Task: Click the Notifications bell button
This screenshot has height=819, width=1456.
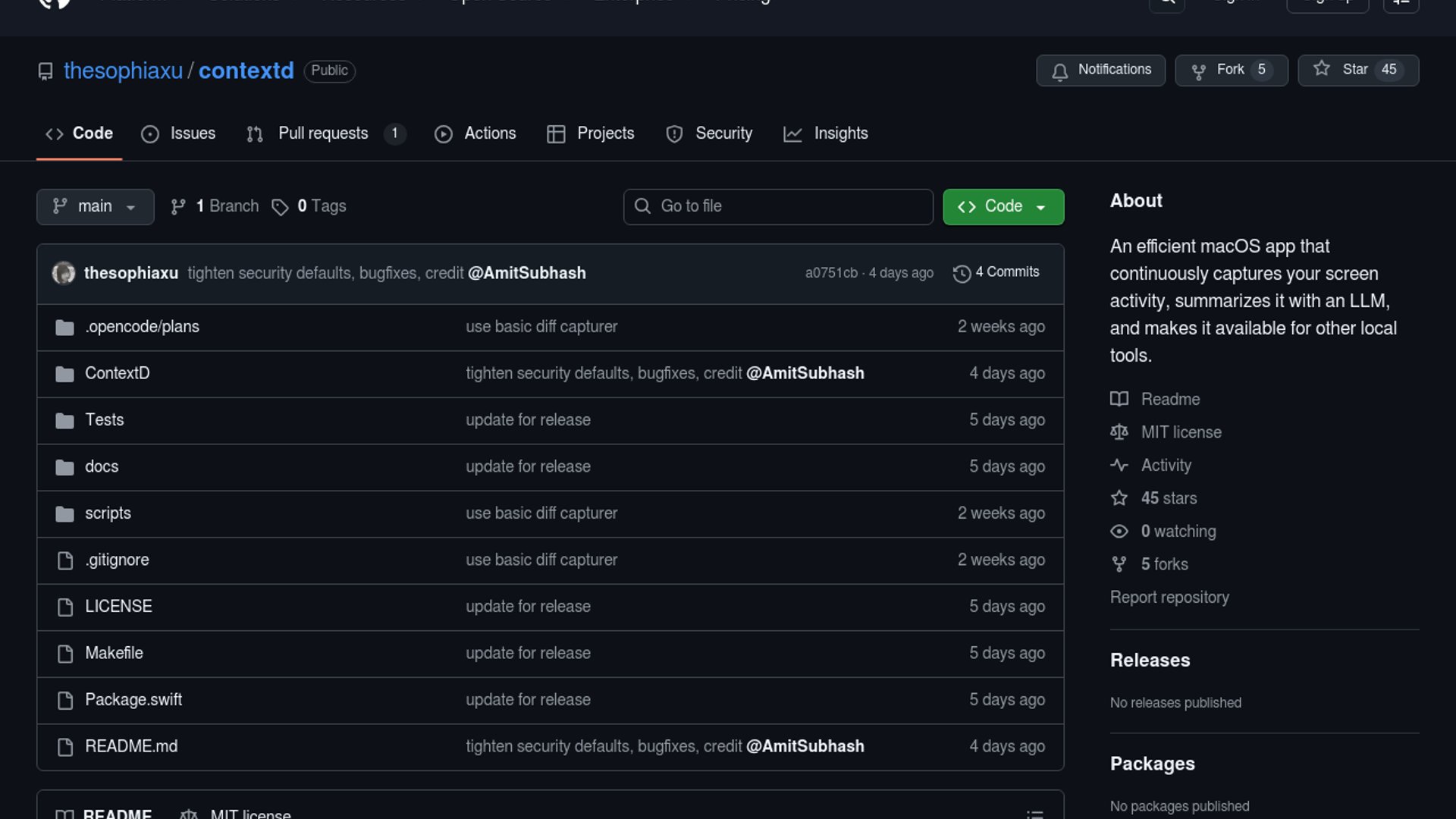Action: [1100, 70]
